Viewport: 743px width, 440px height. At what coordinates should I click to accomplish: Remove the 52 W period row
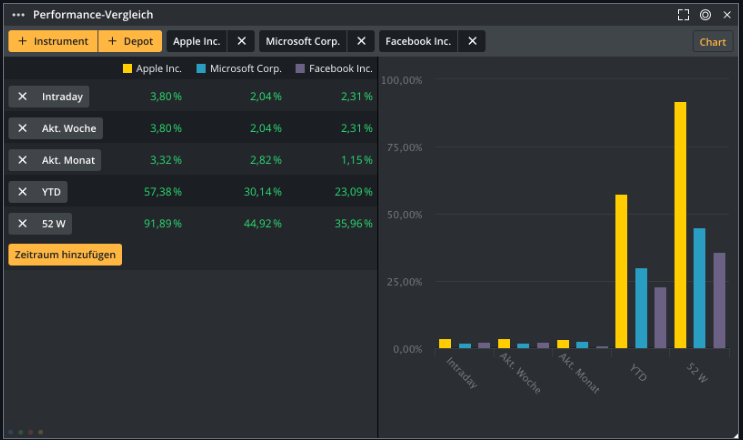pos(22,224)
